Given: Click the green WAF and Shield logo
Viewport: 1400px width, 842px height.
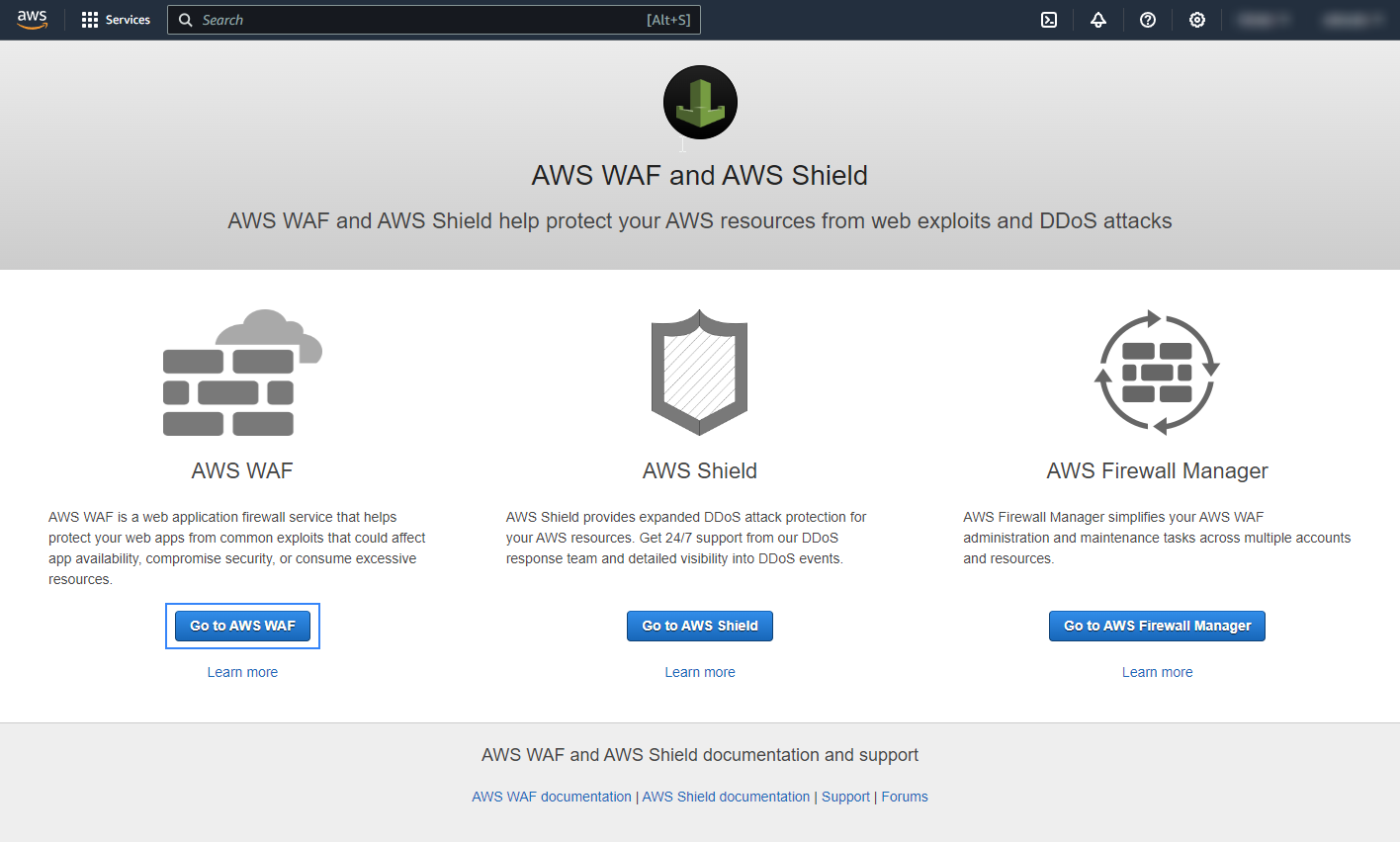Looking at the screenshot, I should (x=700, y=103).
